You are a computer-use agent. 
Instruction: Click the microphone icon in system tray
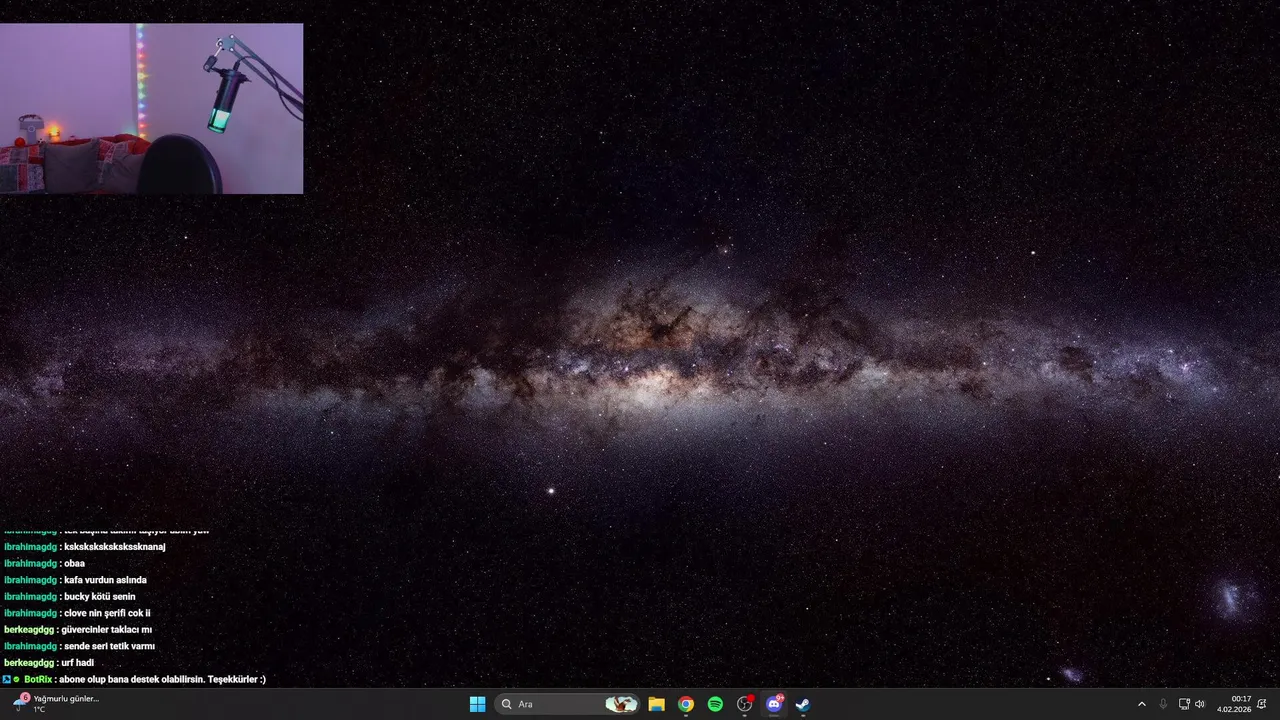[x=1163, y=704]
